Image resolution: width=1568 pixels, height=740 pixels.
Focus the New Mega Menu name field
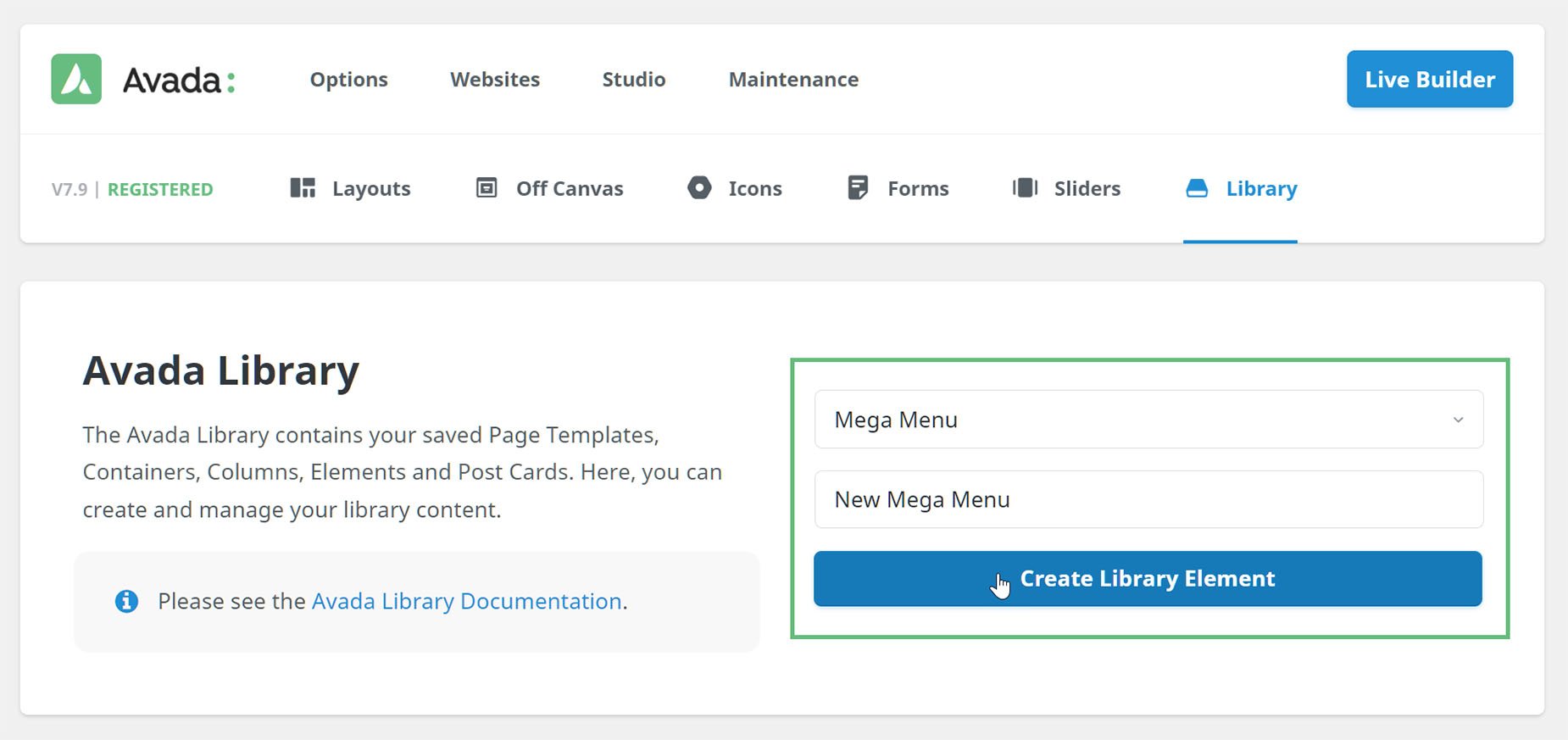(x=1148, y=499)
